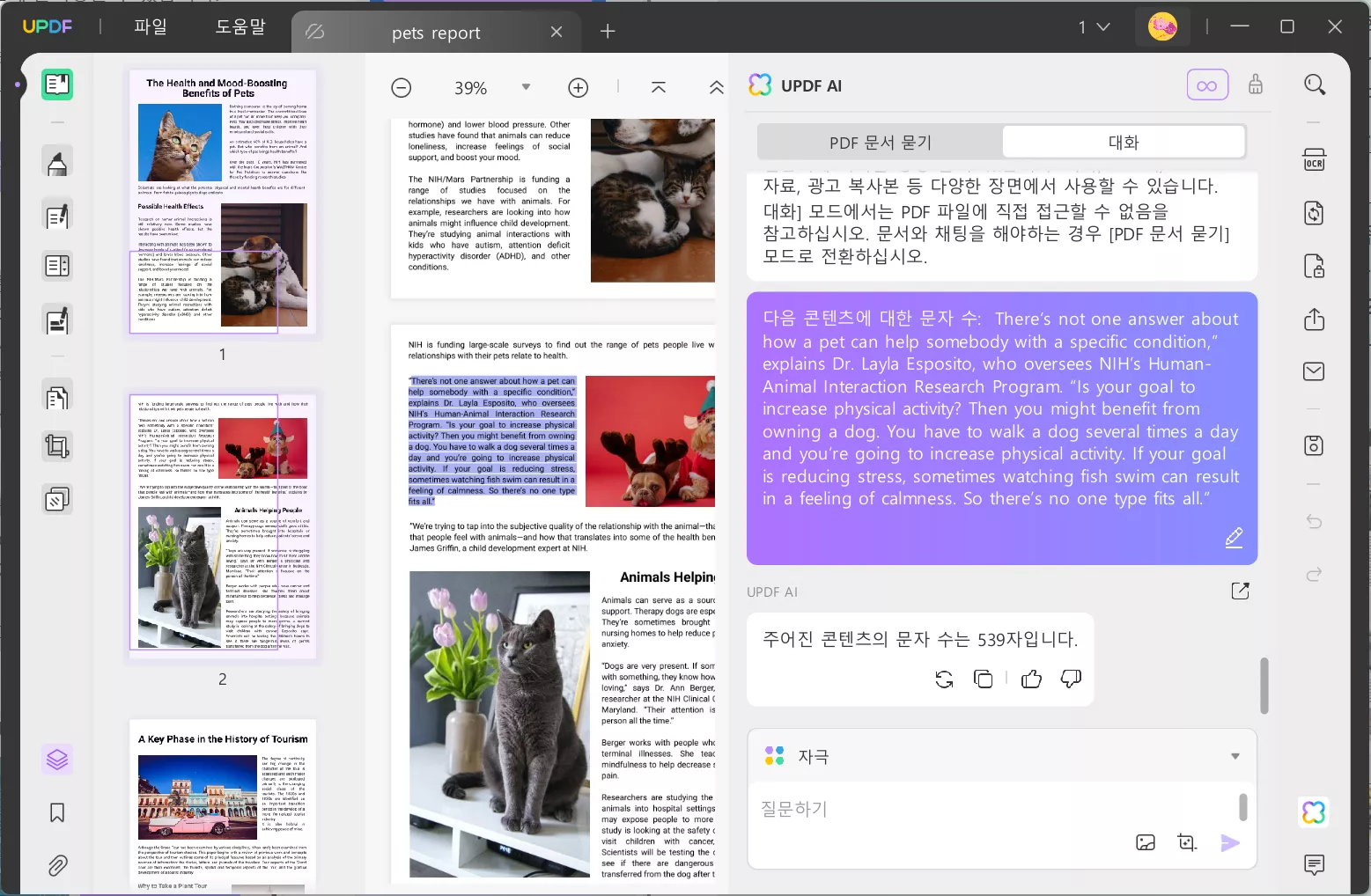
Task: Click the 질문하기 input field
Action: click(x=995, y=809)
